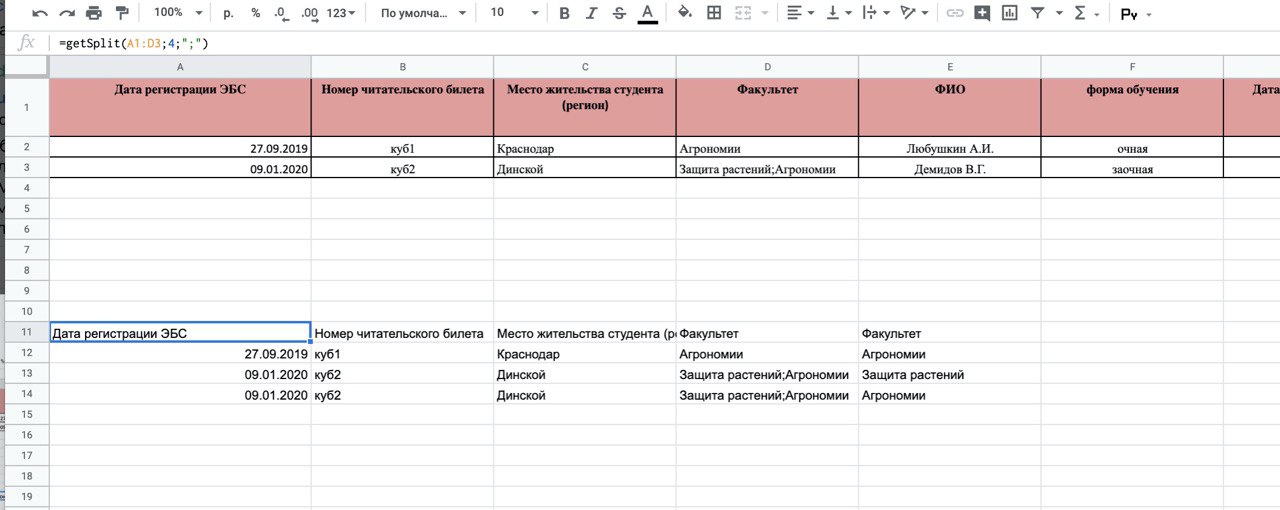Select header cell 'Дата регистрации ЭБС' in row 1
The height and width of the screenshot is (510, 1280).
tap(180, 106)
